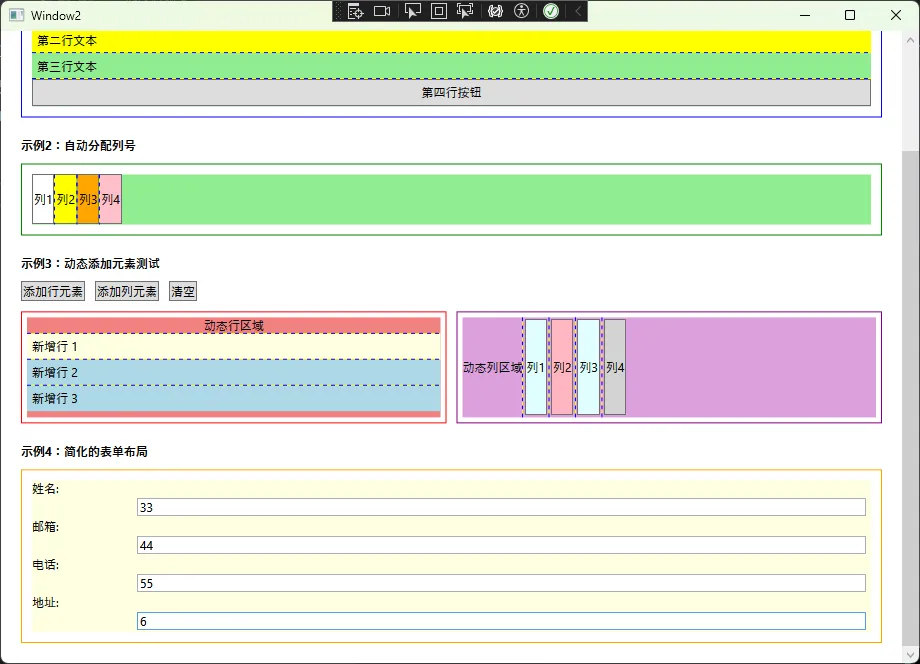The width and height of the screenshot is (920, 664).
Task: Click the 邮箱 input field containing 44
Action: click(500, 545)
